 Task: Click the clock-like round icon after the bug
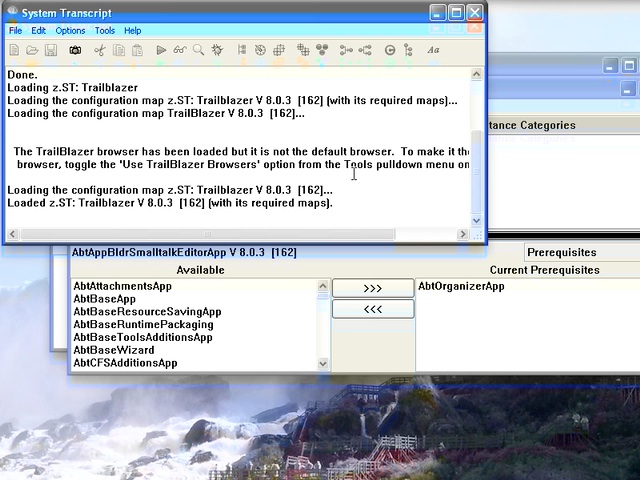(260, 50)
